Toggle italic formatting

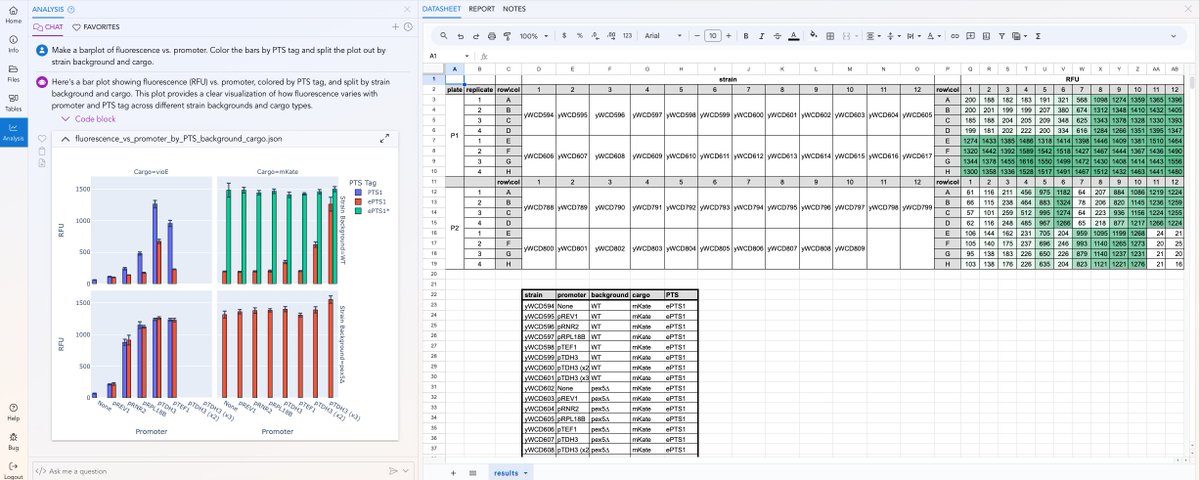761,36
